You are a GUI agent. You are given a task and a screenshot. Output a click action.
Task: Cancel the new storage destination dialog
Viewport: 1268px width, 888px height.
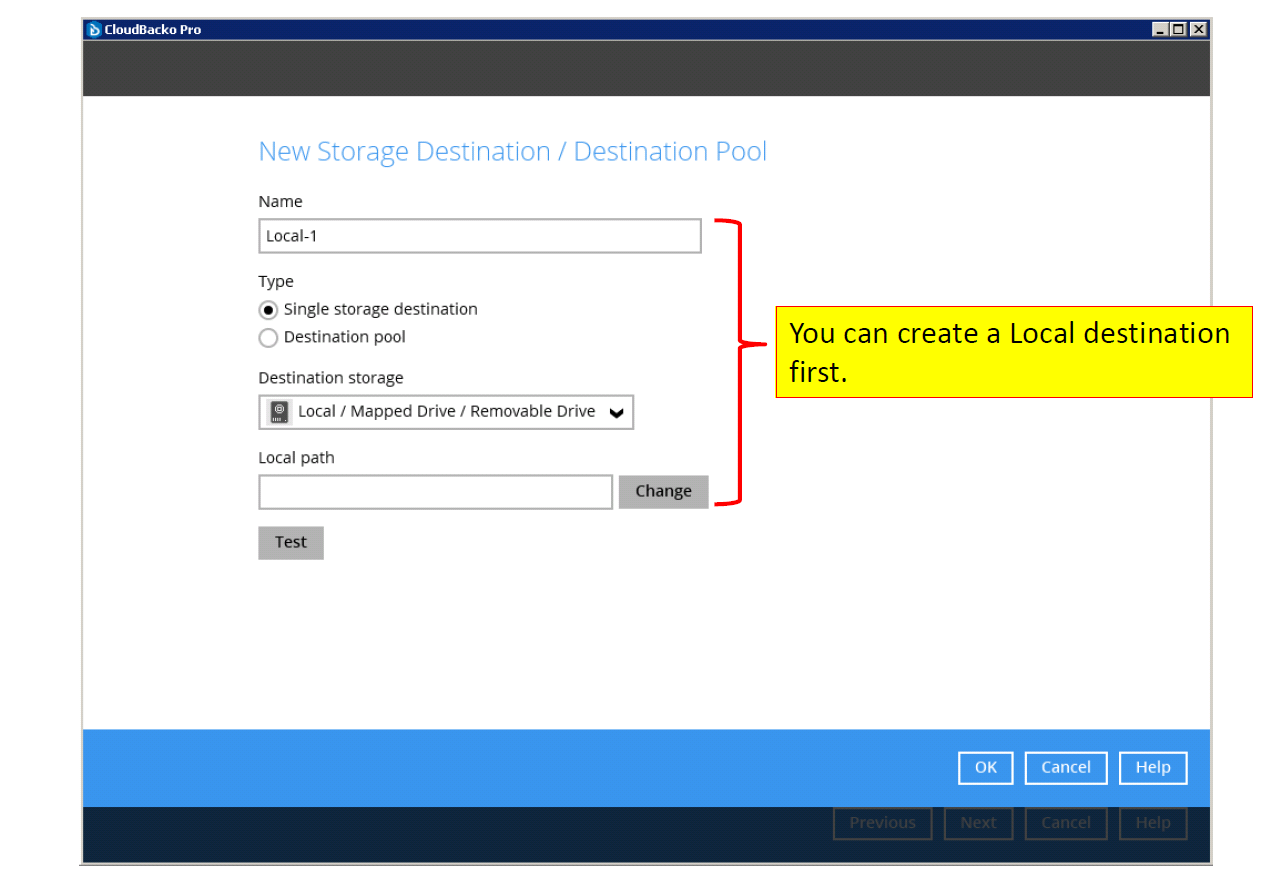pos(1065,767)
